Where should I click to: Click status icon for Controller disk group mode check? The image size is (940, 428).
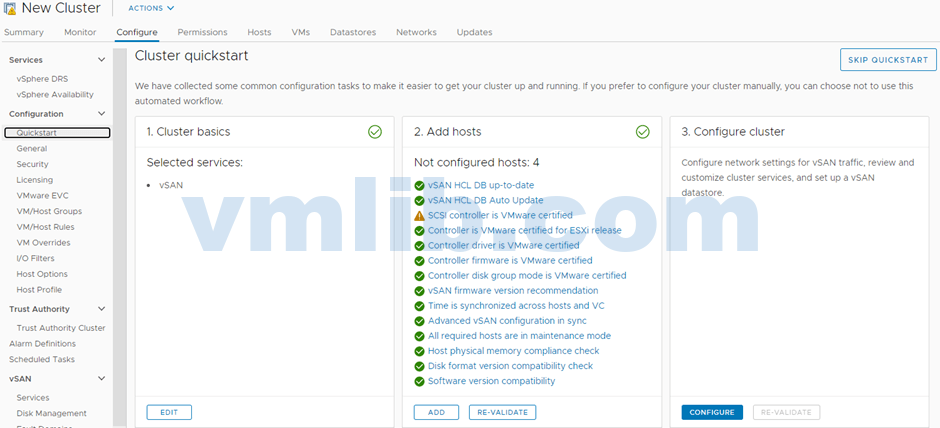(419, 276)
